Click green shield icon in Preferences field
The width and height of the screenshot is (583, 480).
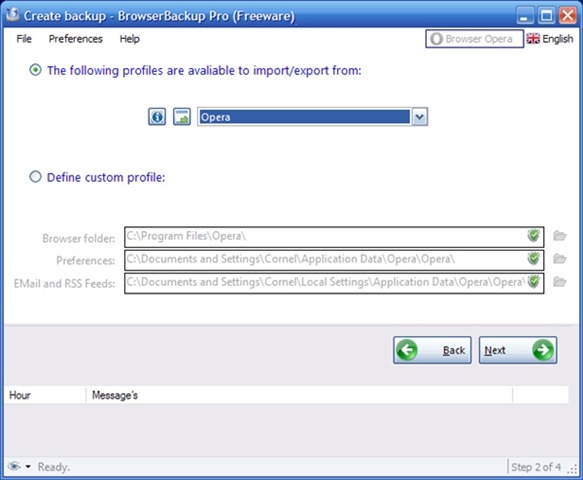[534, 259]
